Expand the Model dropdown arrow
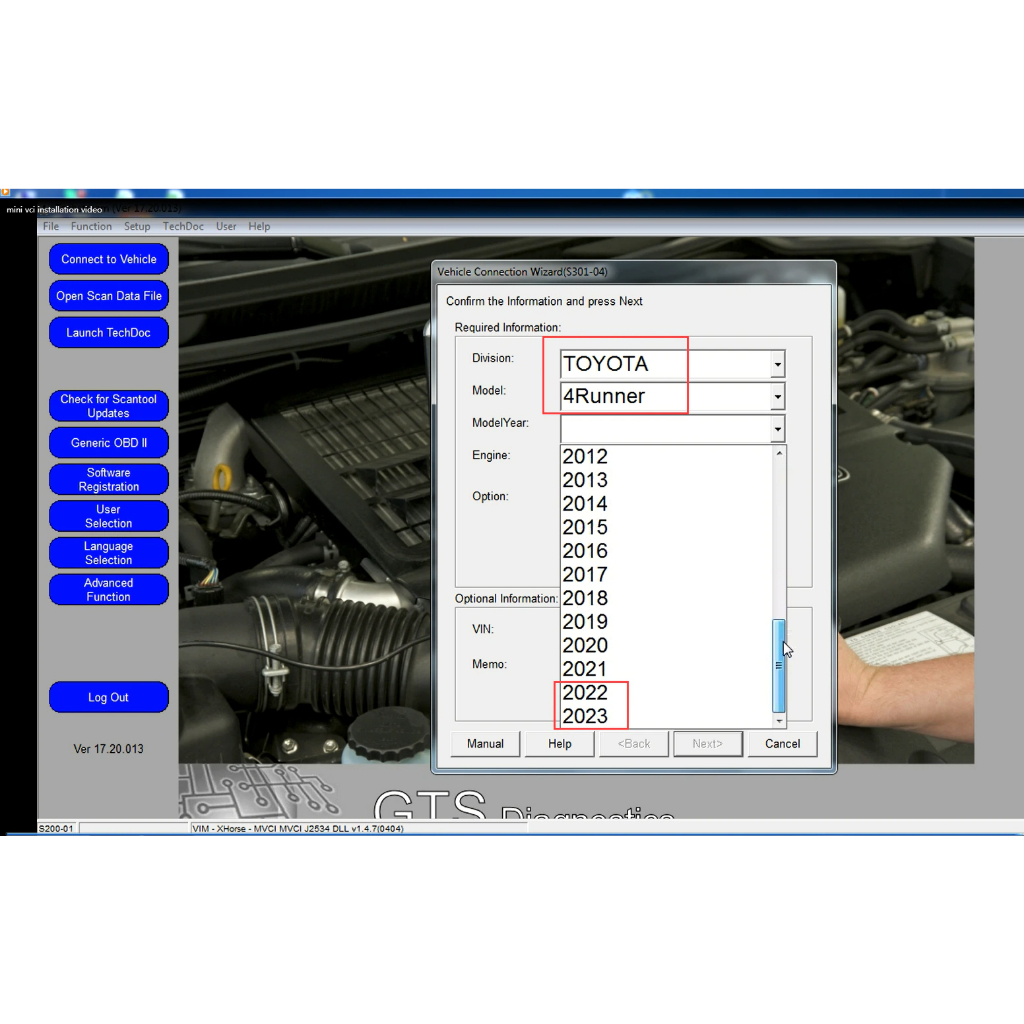Screen dimensions: 1024x1024 (x=777, y=397)
